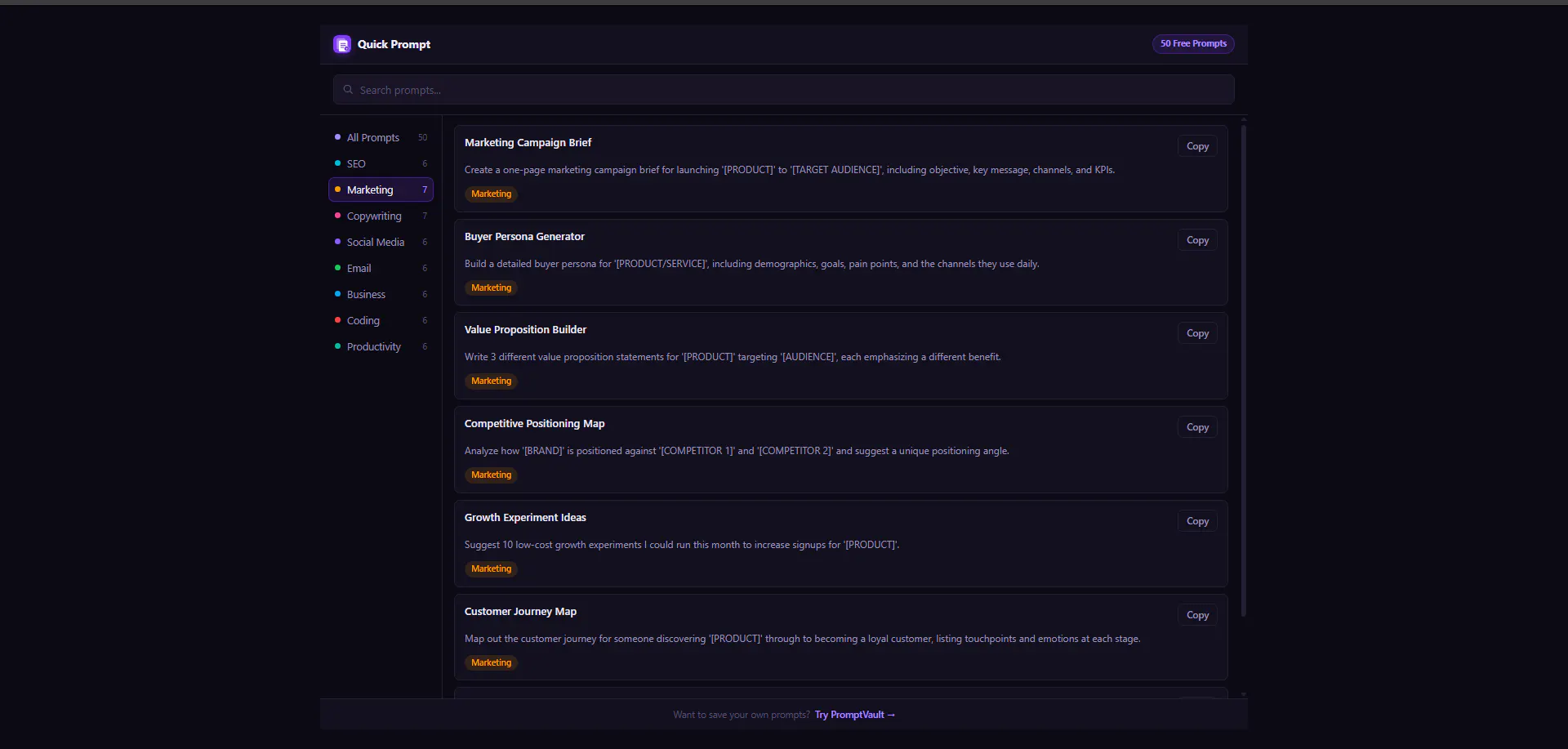The image size is (1568, 749).
Task: Click Marketing tag under Customer Journey Map
Action: tap(491, 662)
